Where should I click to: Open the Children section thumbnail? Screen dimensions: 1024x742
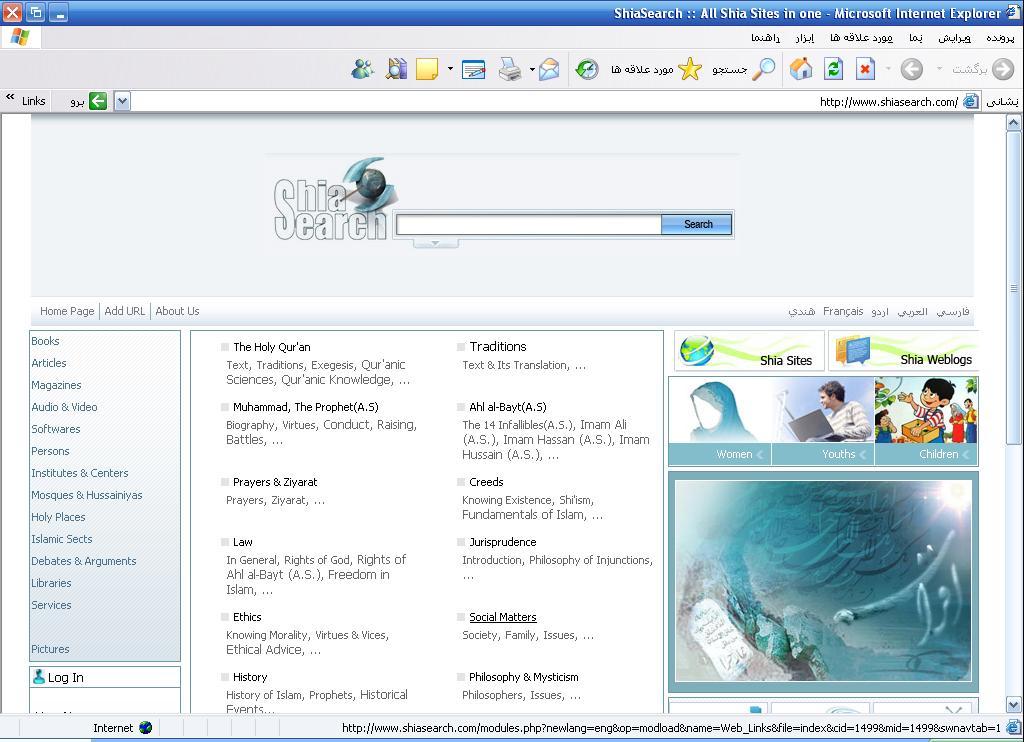pos(926,421)
